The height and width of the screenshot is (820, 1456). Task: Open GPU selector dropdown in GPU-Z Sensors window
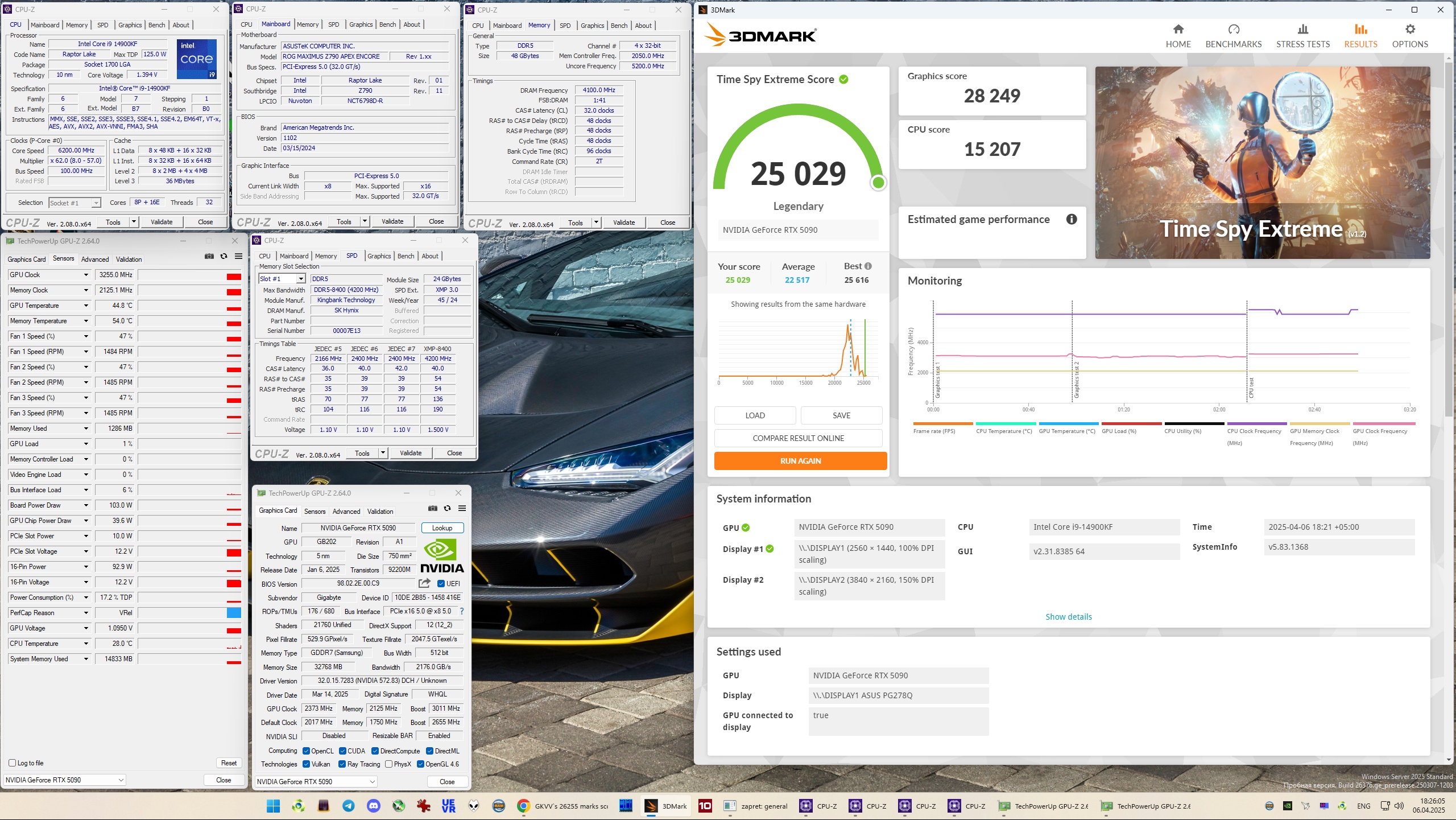(65, 780)
